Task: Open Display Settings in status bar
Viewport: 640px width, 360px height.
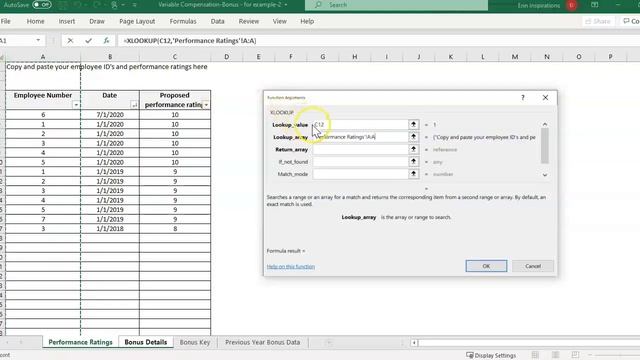Action: click(x=491, y=356)
